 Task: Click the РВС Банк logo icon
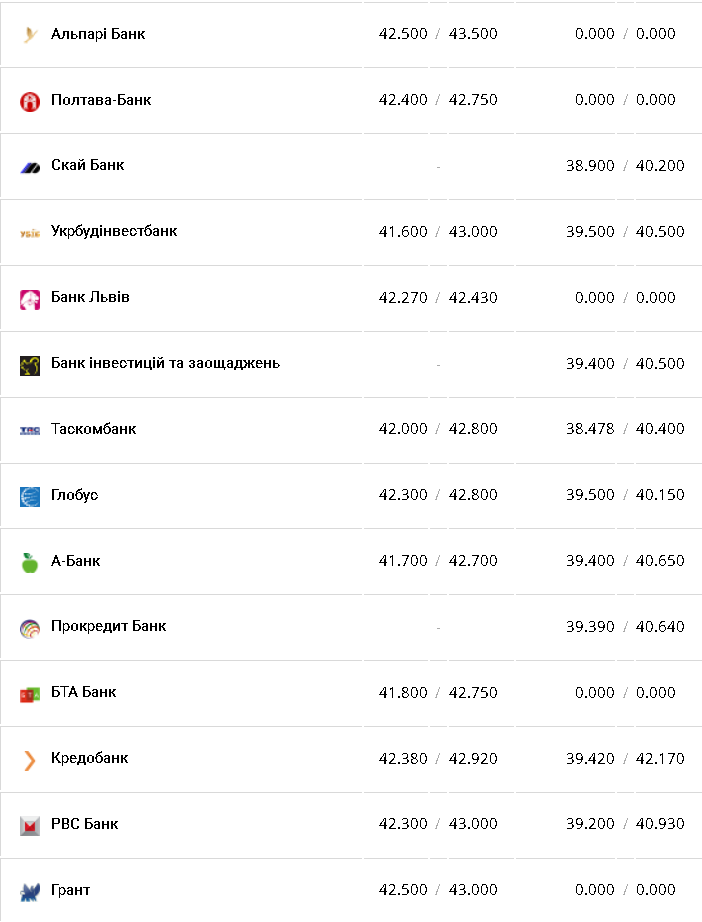coord(30,826)
